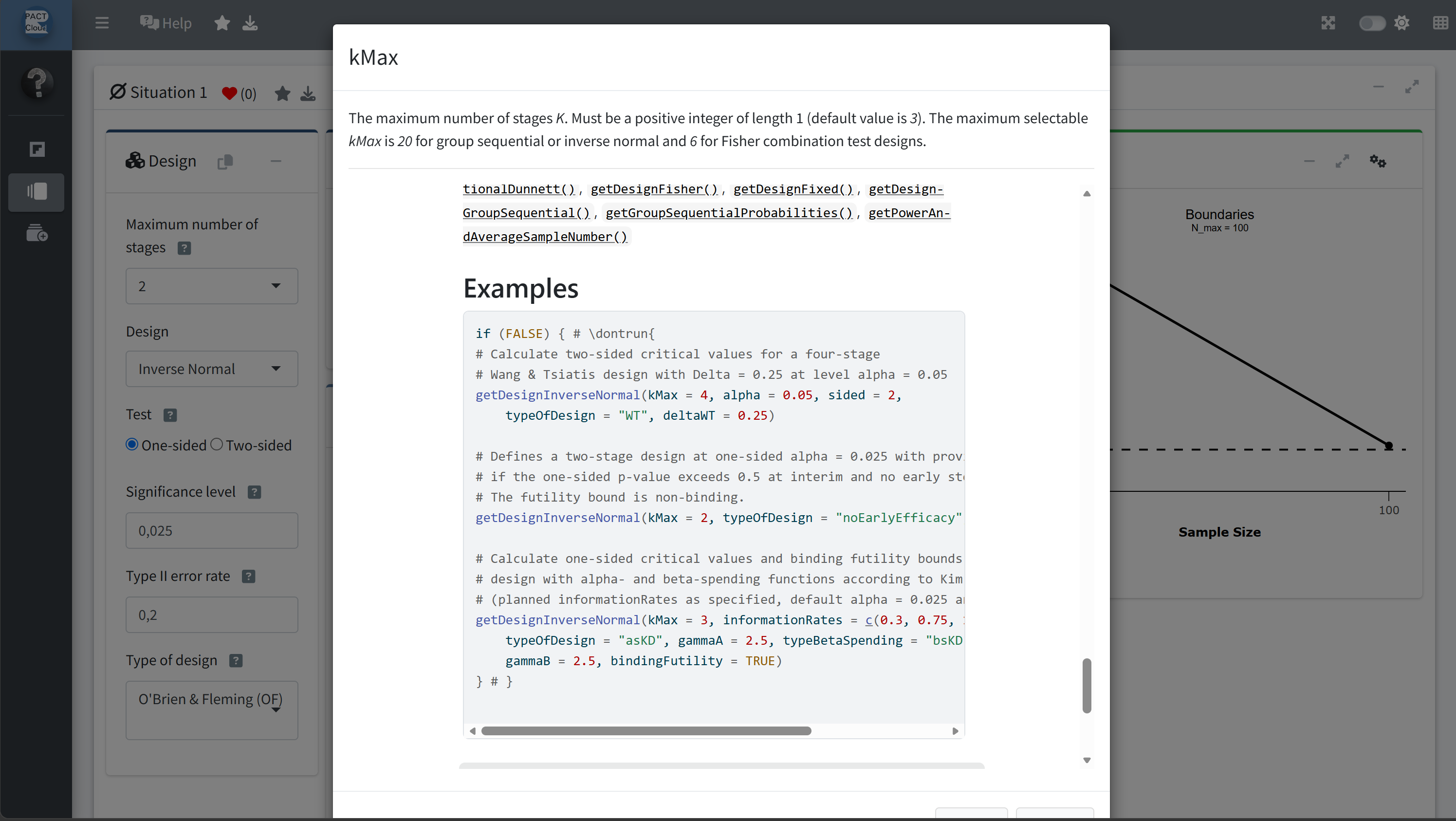The width and height of the screenshot is (1456, 821).
Task: Click the copy icon in Design panel header
Action: click(225, 162)
